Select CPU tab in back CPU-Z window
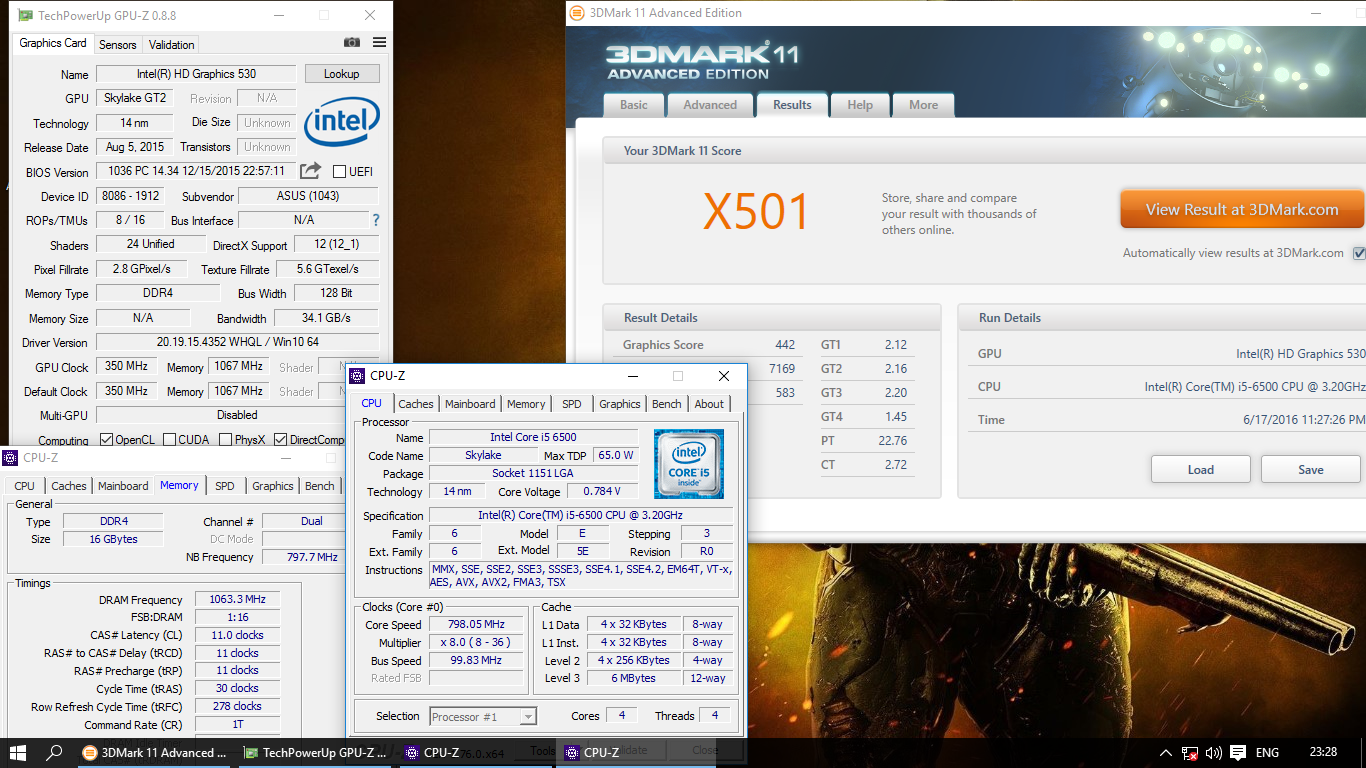The height and width of the screenshot is (768, 1366). [x=25, y=486]
